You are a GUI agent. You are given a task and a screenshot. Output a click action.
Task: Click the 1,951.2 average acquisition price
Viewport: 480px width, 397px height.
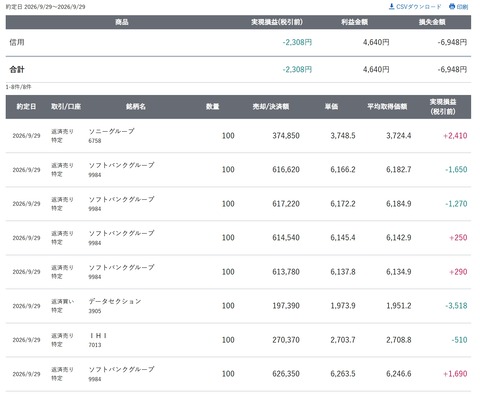pos(399,306)
